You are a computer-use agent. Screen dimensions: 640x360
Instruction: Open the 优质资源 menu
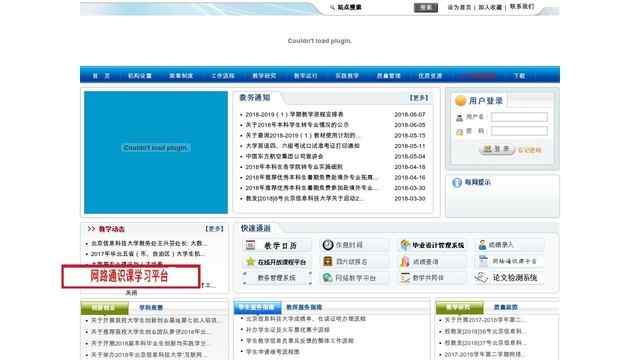(x=430, y=76)
